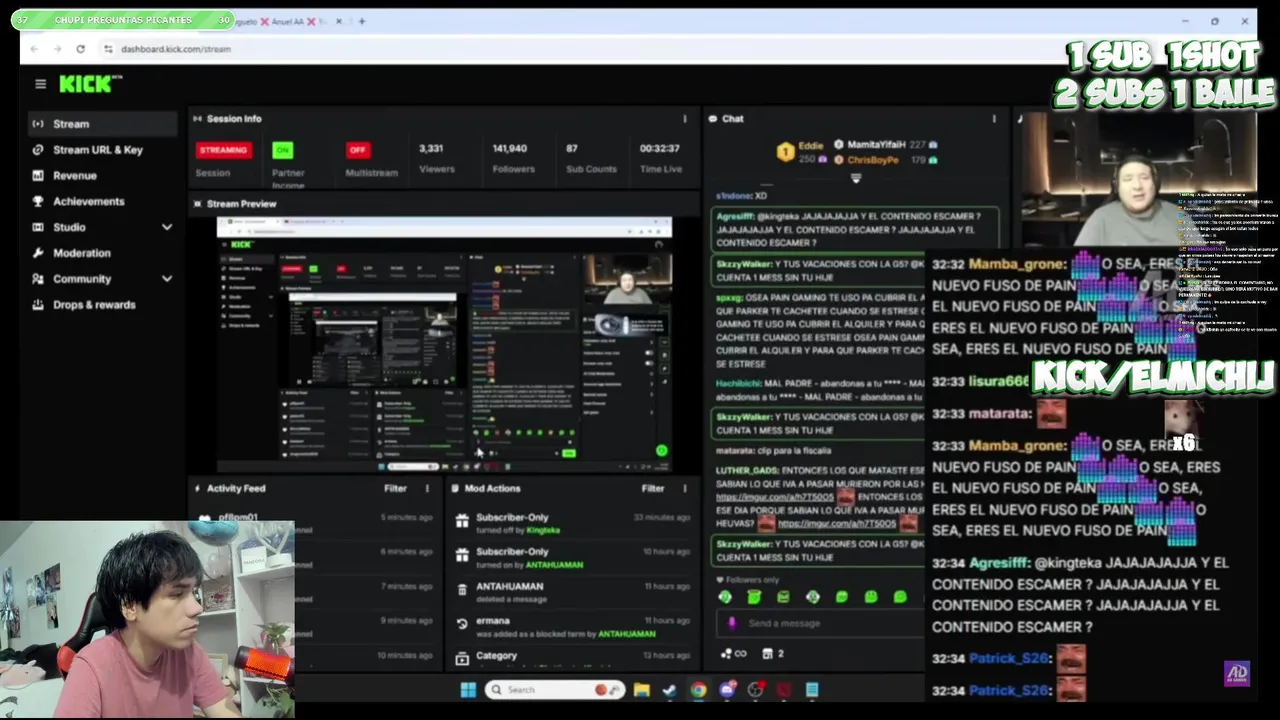Viewport: 1280px width, 720px height.
Task: Click the Session Info panel header icon
Action: 198,119
